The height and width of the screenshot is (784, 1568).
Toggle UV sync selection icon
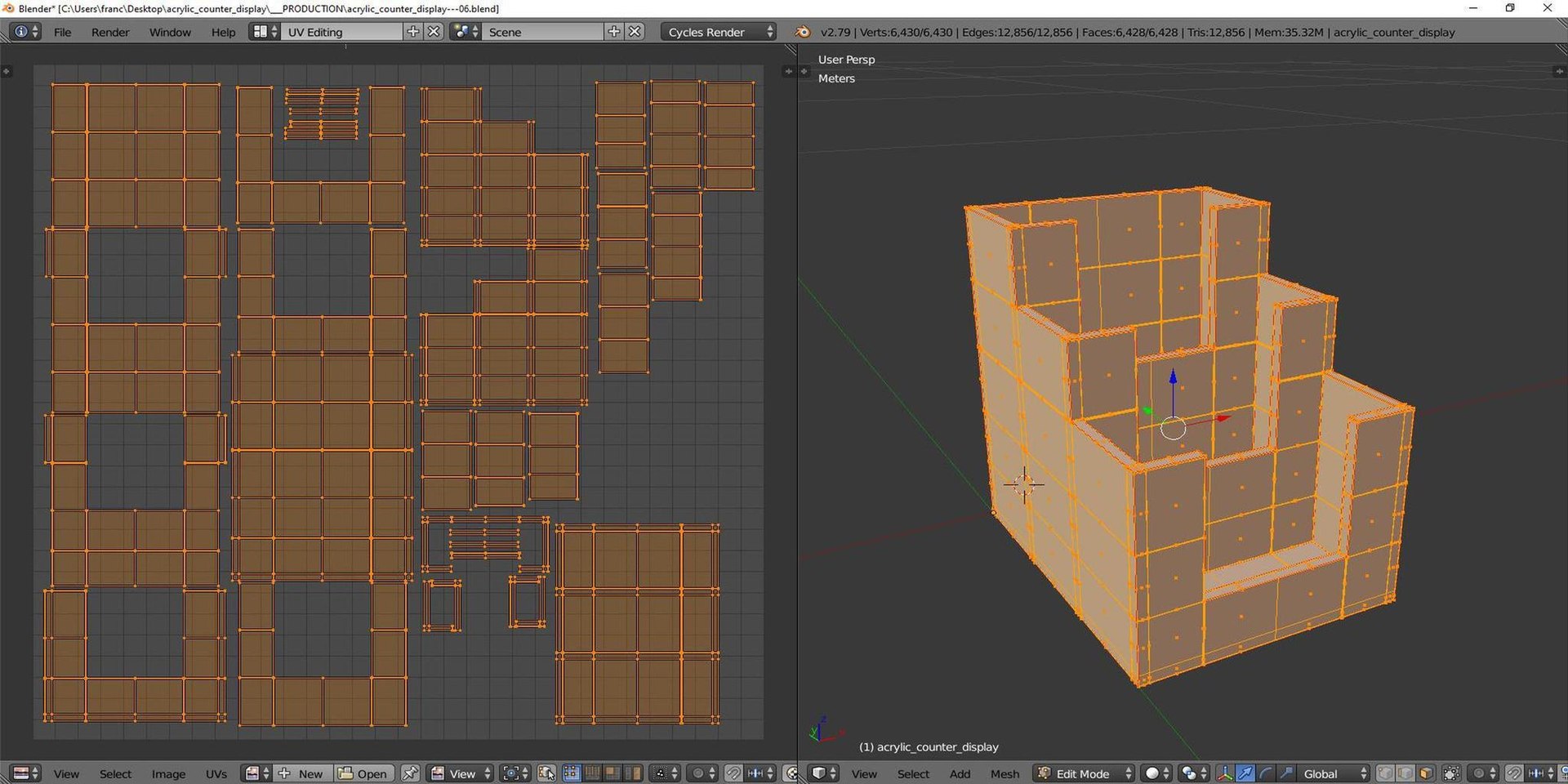coord(546,773)
